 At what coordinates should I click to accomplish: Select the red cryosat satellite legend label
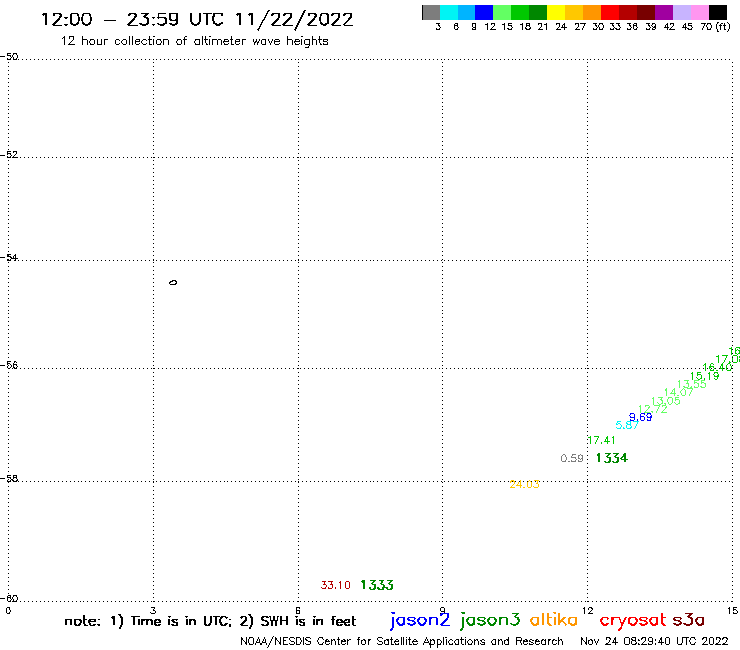633,620
